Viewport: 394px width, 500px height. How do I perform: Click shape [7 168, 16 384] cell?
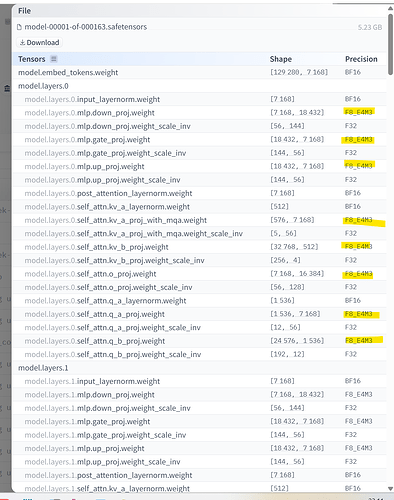[x=297, y=274]
